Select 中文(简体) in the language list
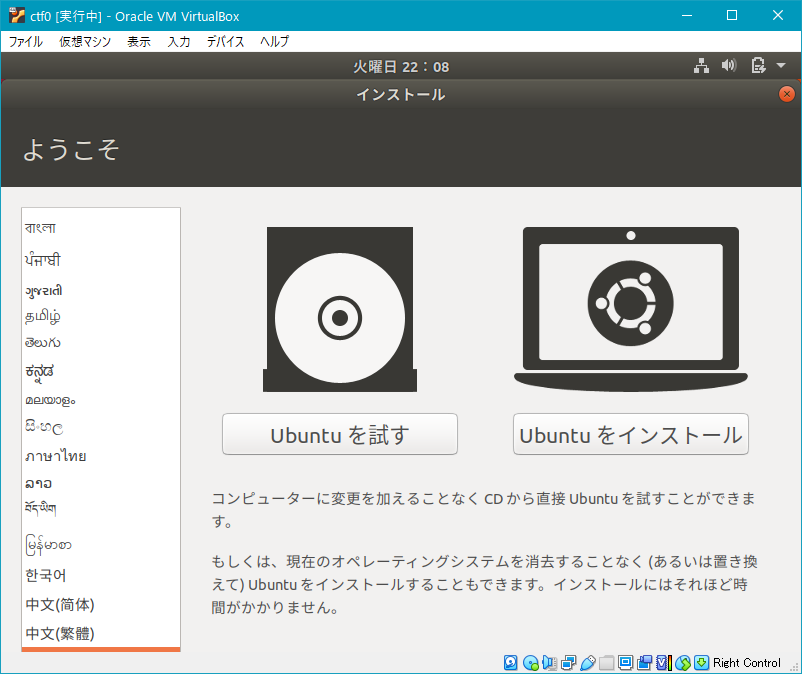 (x=101, y=604)
